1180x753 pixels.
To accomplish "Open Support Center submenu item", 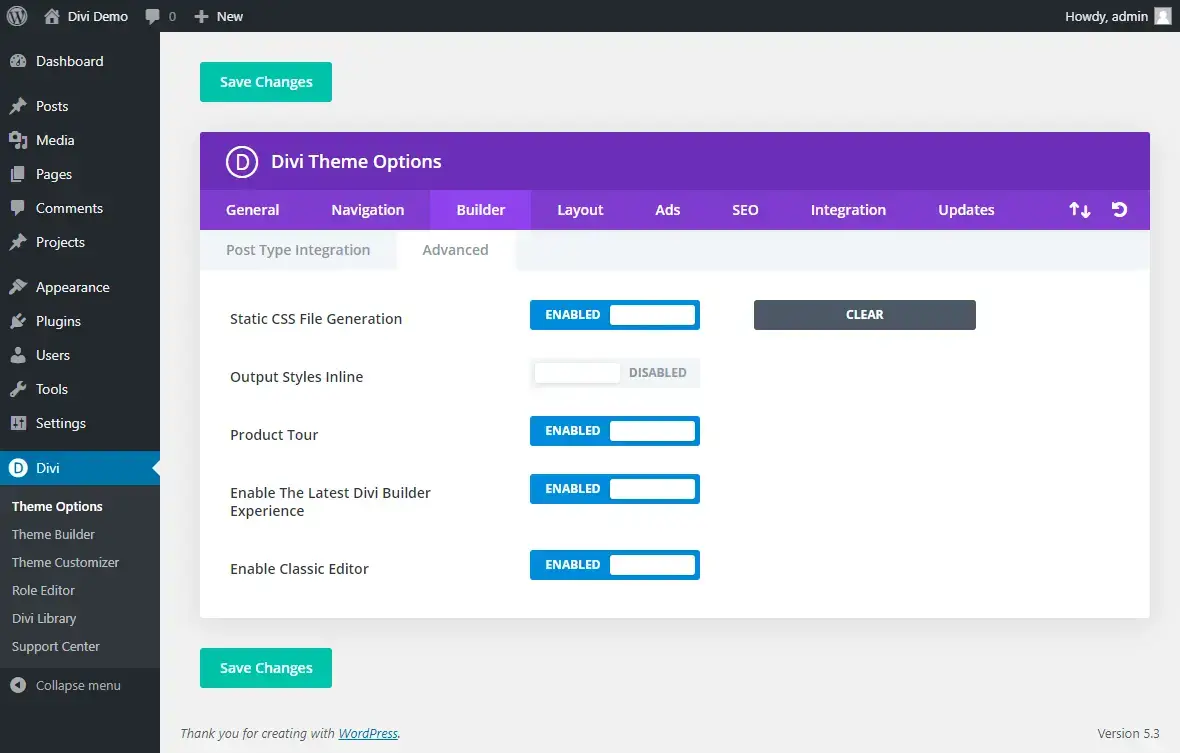I will pos(56,646).
